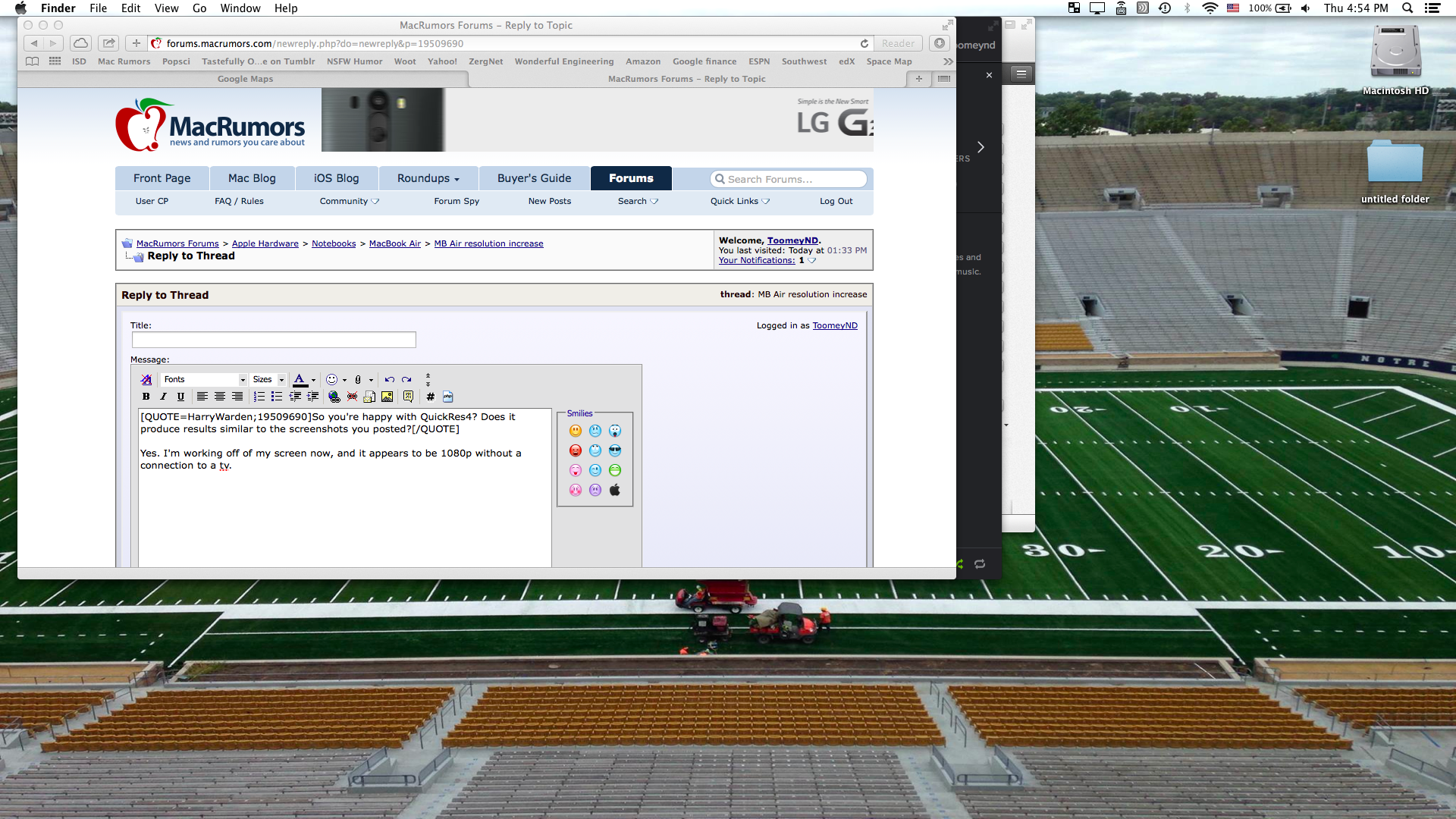Open the attachments paperclip dropdown arrow

coord(371,380)
